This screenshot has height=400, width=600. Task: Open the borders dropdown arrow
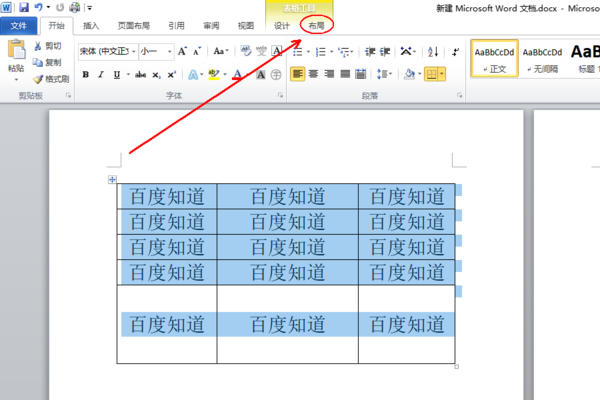tap(442, 74)
